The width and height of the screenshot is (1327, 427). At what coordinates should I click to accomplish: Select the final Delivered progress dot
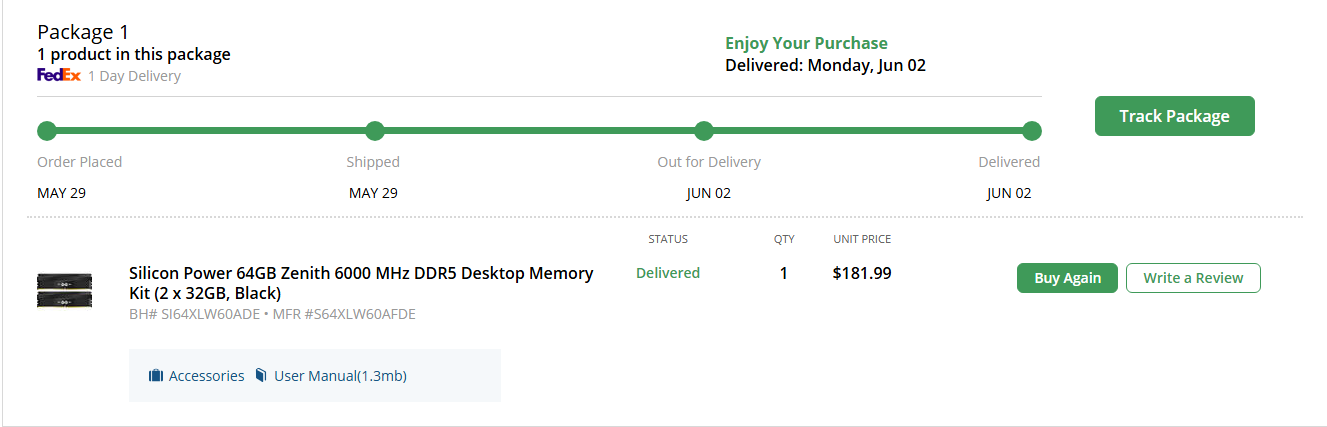pos(1032,131)
